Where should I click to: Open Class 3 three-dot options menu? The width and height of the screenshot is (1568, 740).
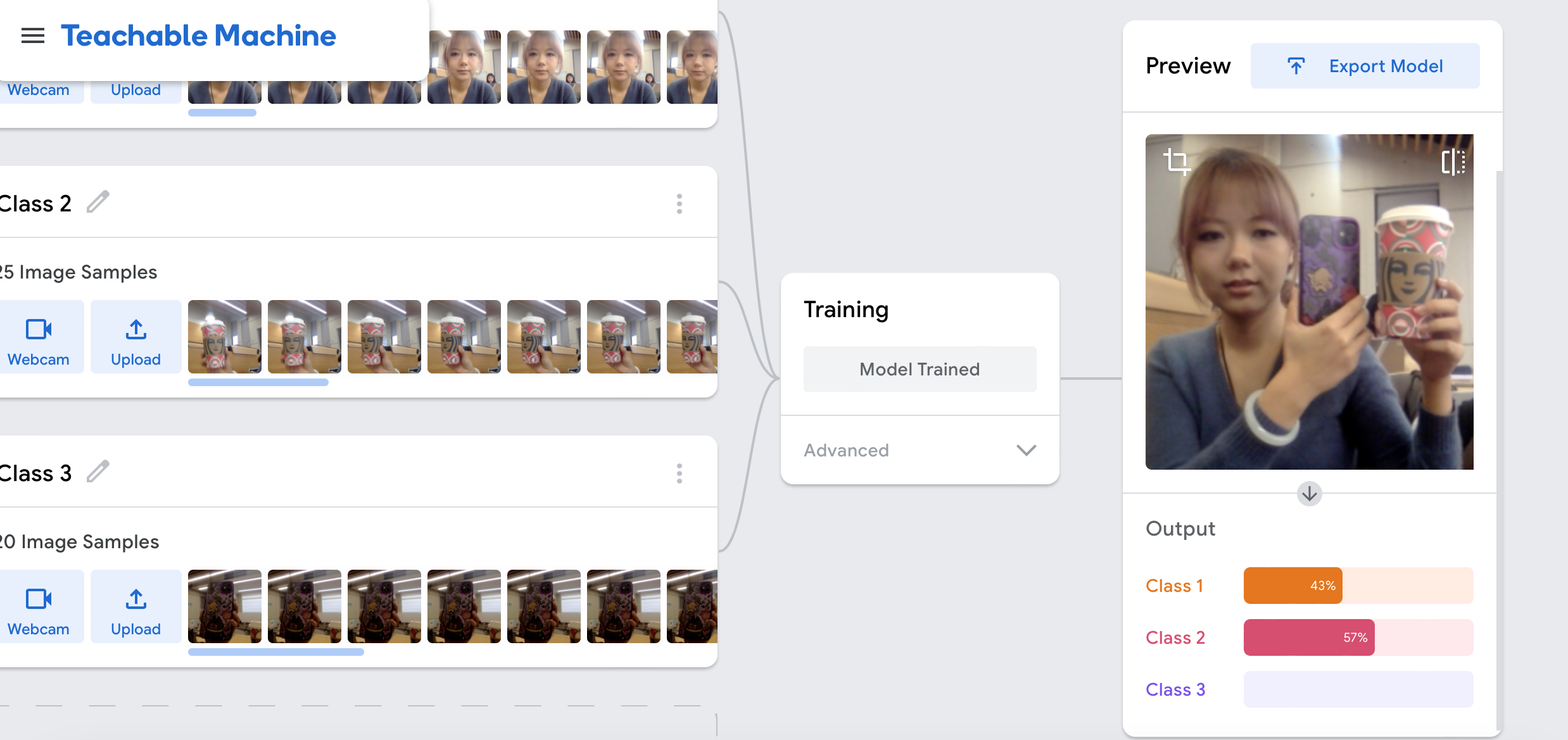click(680, 473)
